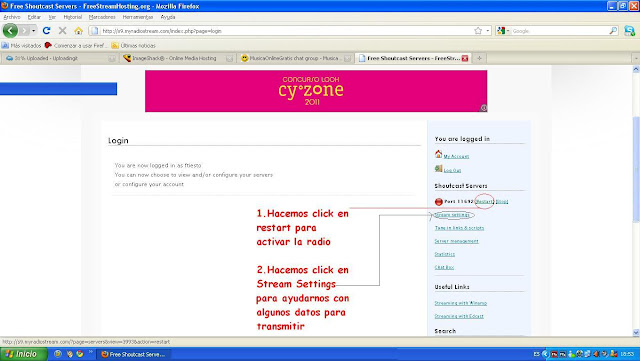This screenshot has width=640, height=361.
Task: Open the Más visitados bookmark folder
Action: [22, 45]
